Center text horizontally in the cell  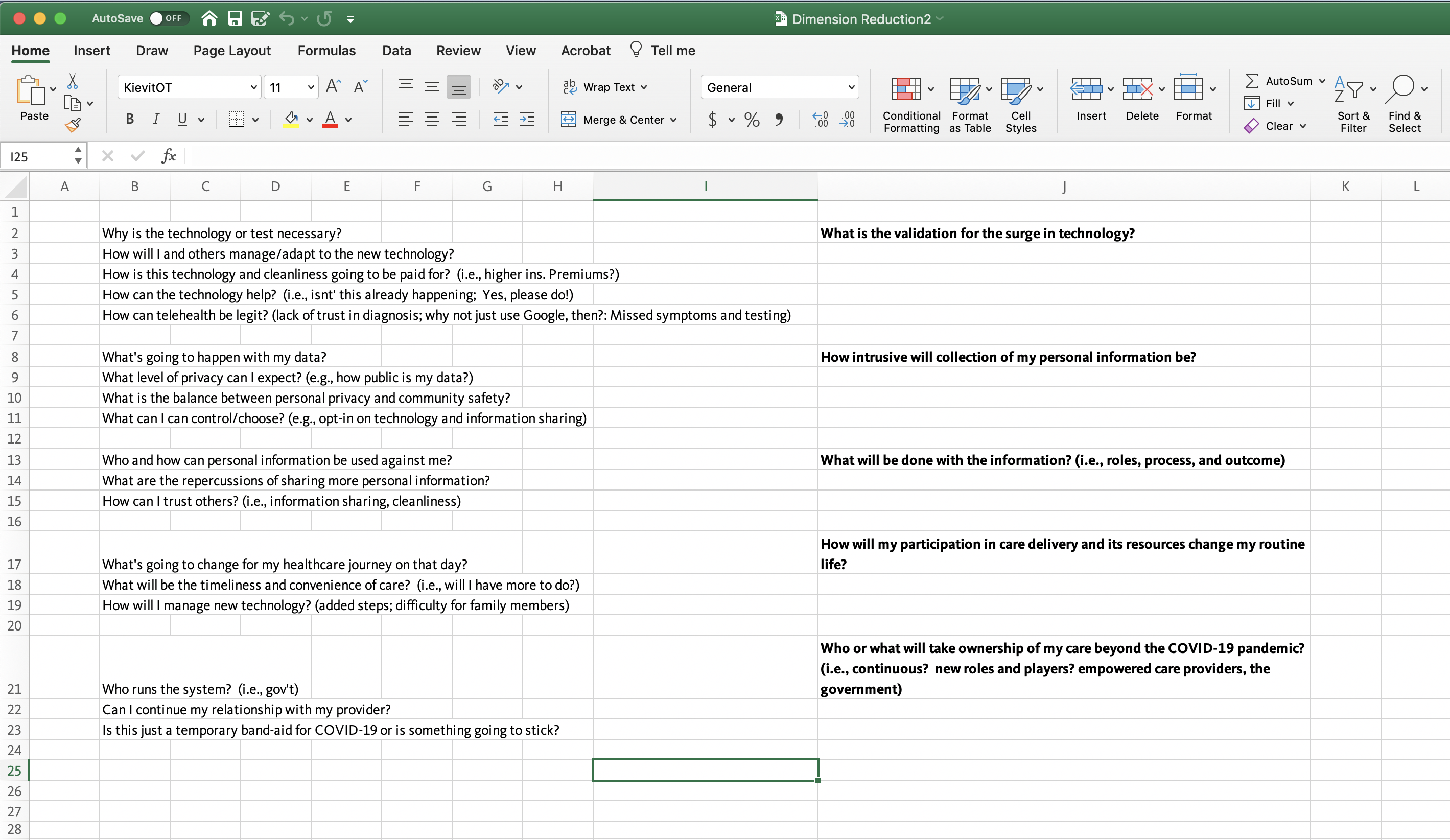coord(432,120)
